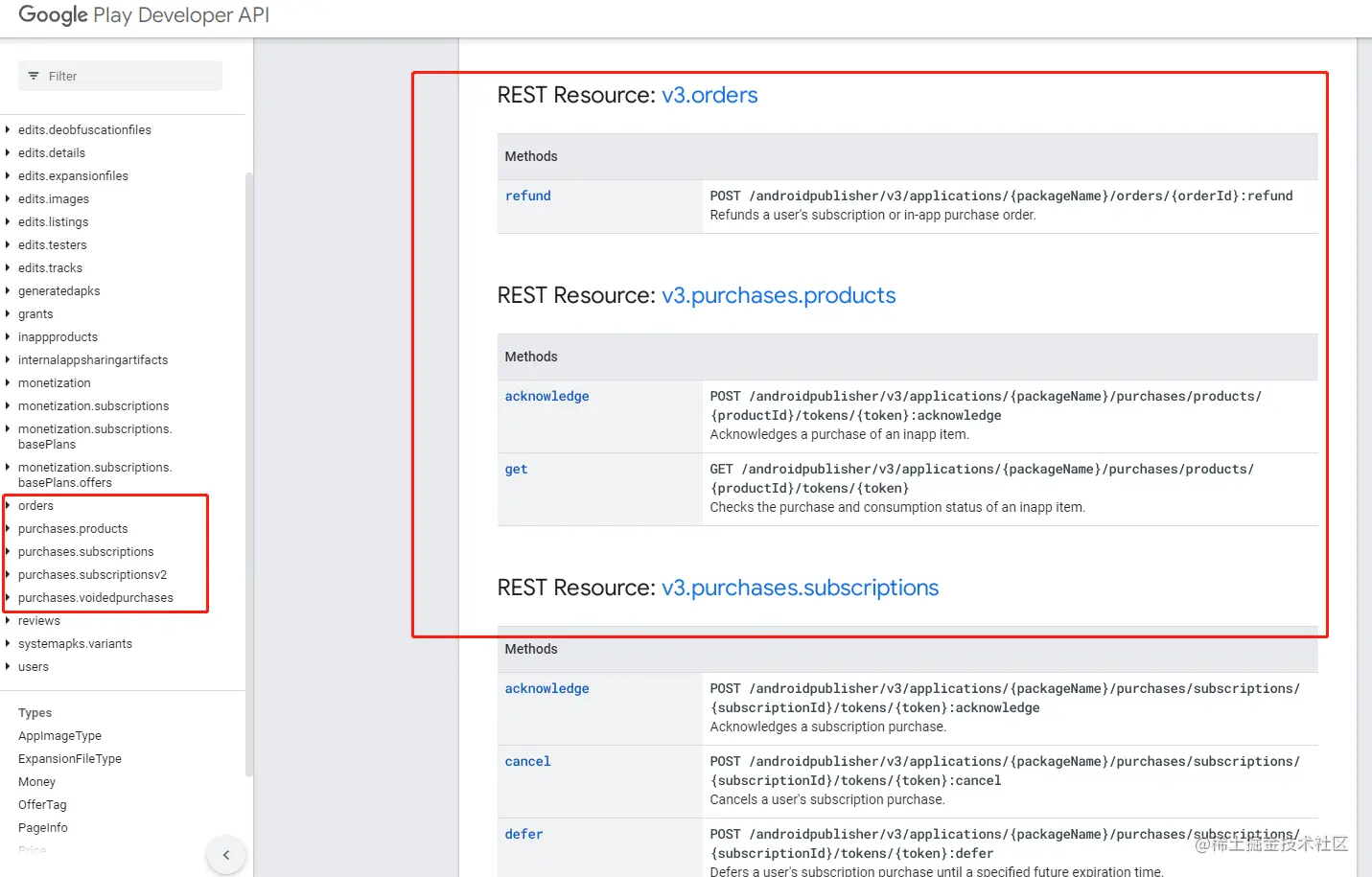Open the defer method link

524,834
